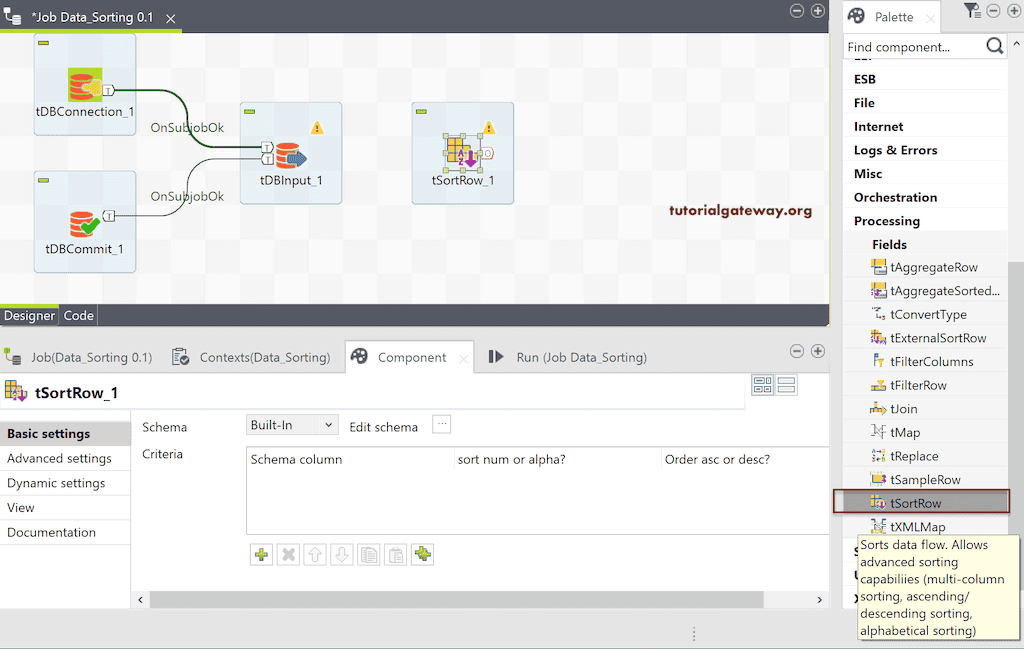Select tFilterColumns in palette
The height and width of the screenshot is (649, 1024).
coord(922,361)
